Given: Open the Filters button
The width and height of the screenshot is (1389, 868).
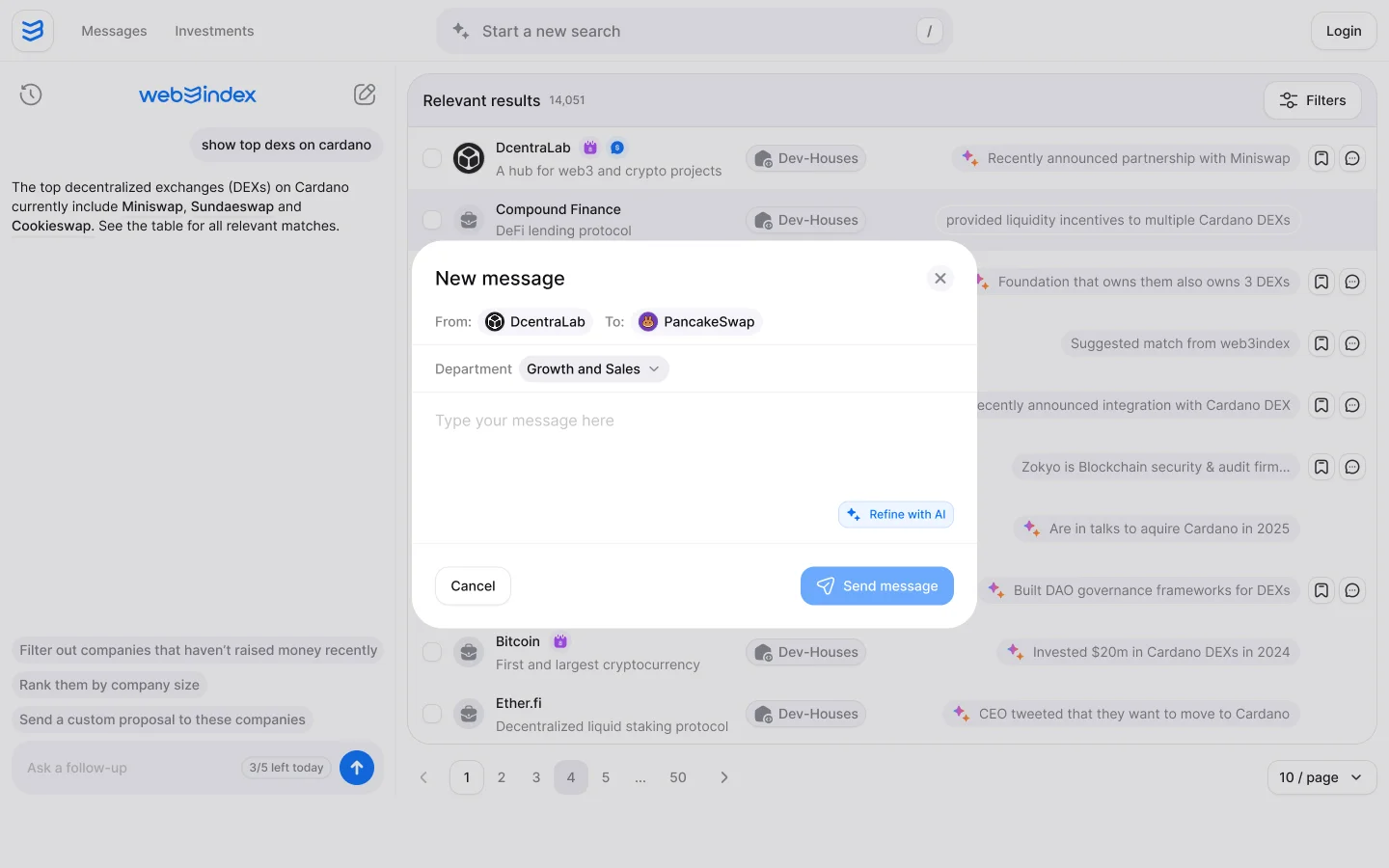Looking at the screenshot, I should coord(1313,100).
